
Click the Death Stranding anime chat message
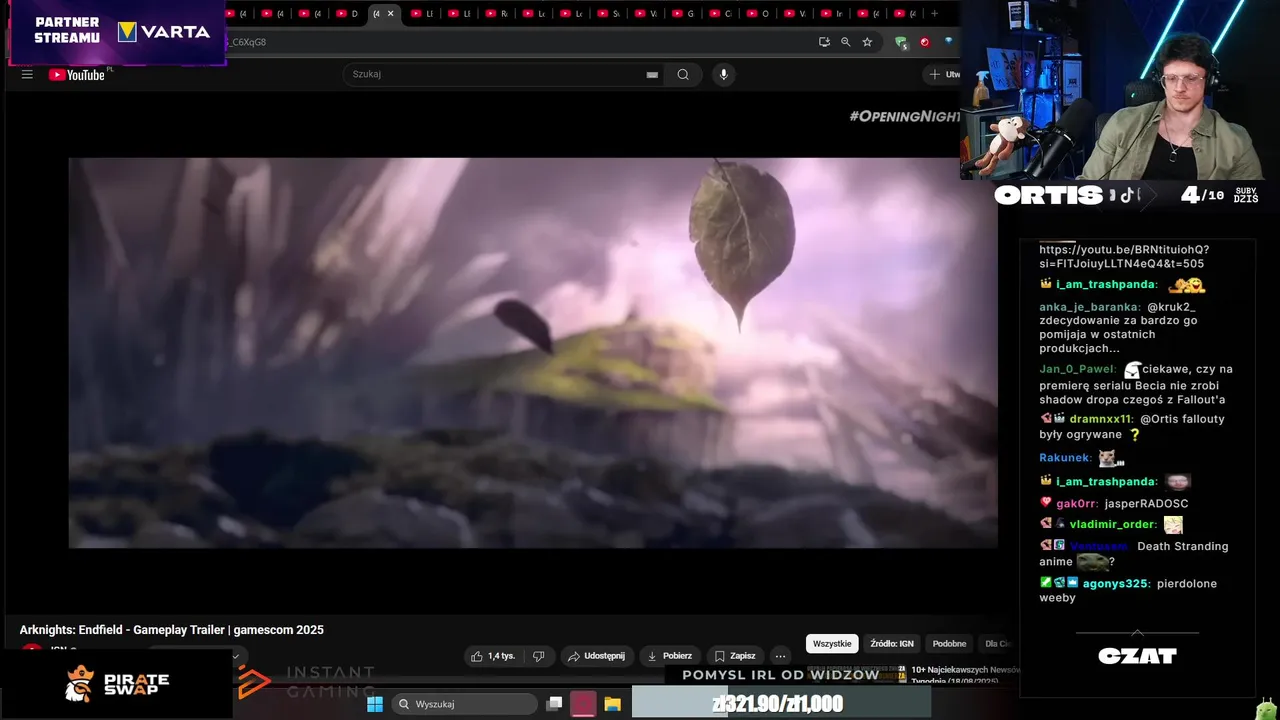click(x=1134, y=554)
